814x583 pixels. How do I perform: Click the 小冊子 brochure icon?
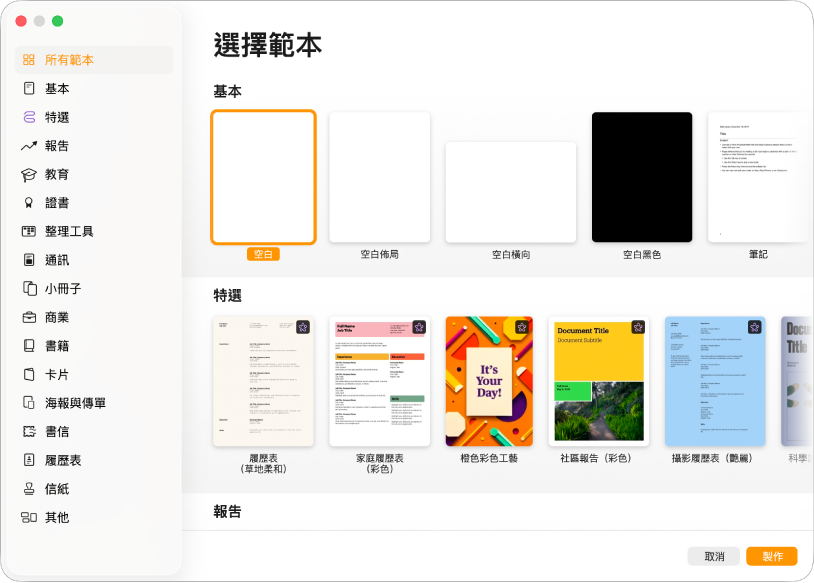(x=30, y=289)
